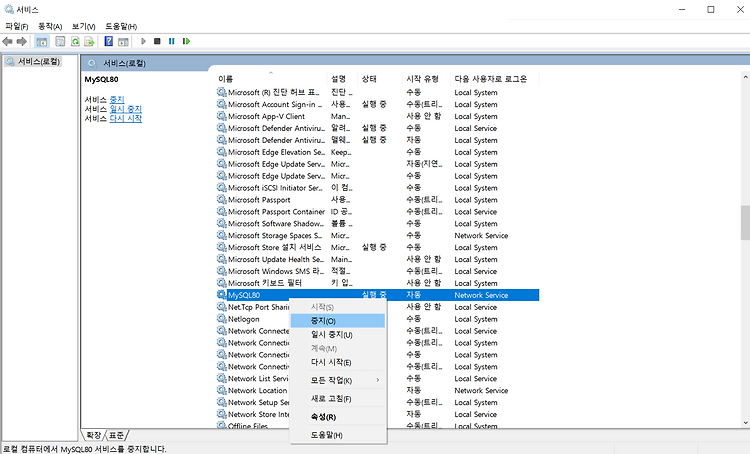This screenshot has height=454, width=750.
Task: Select Microsoft Store 설치 서비스 row
Action: [377, 247]
